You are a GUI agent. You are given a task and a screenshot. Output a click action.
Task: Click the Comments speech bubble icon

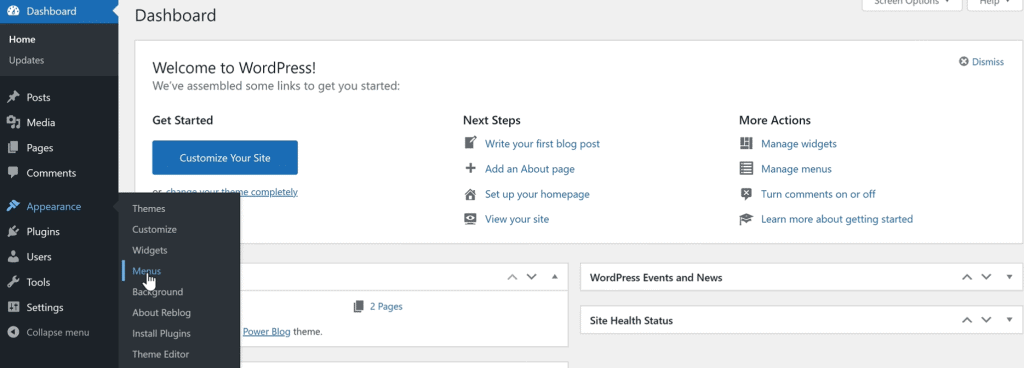coord(13,173)
